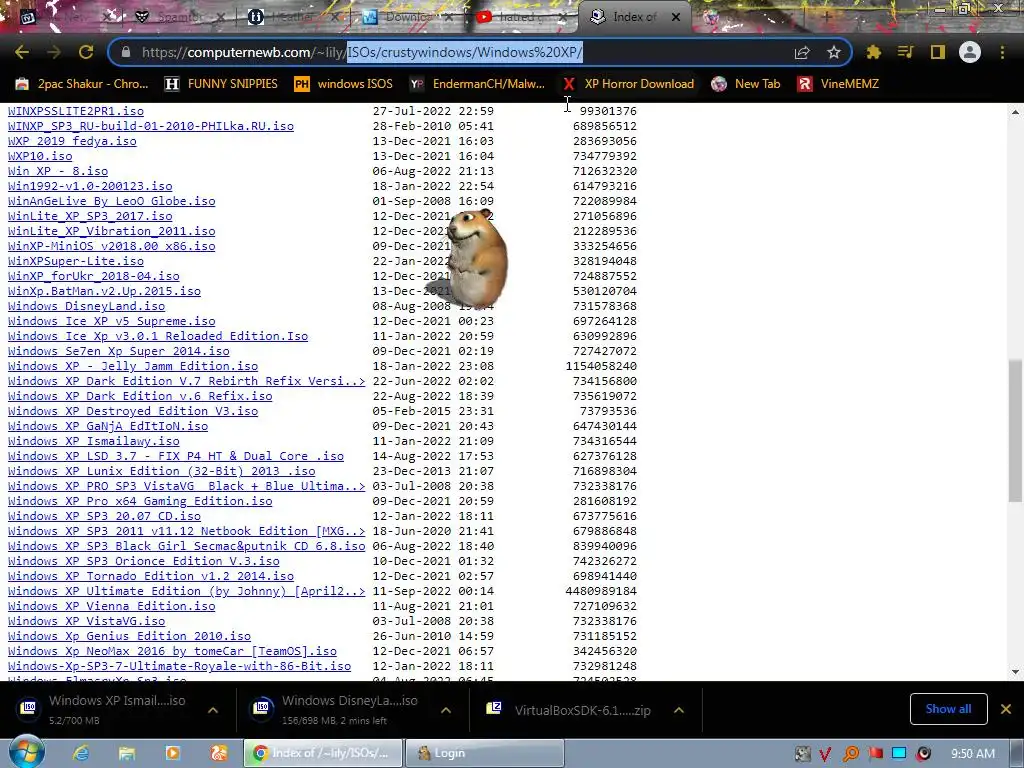Click the magnifier tray icon
This screenshot has width=1024, height=768.
pos(851,754)
